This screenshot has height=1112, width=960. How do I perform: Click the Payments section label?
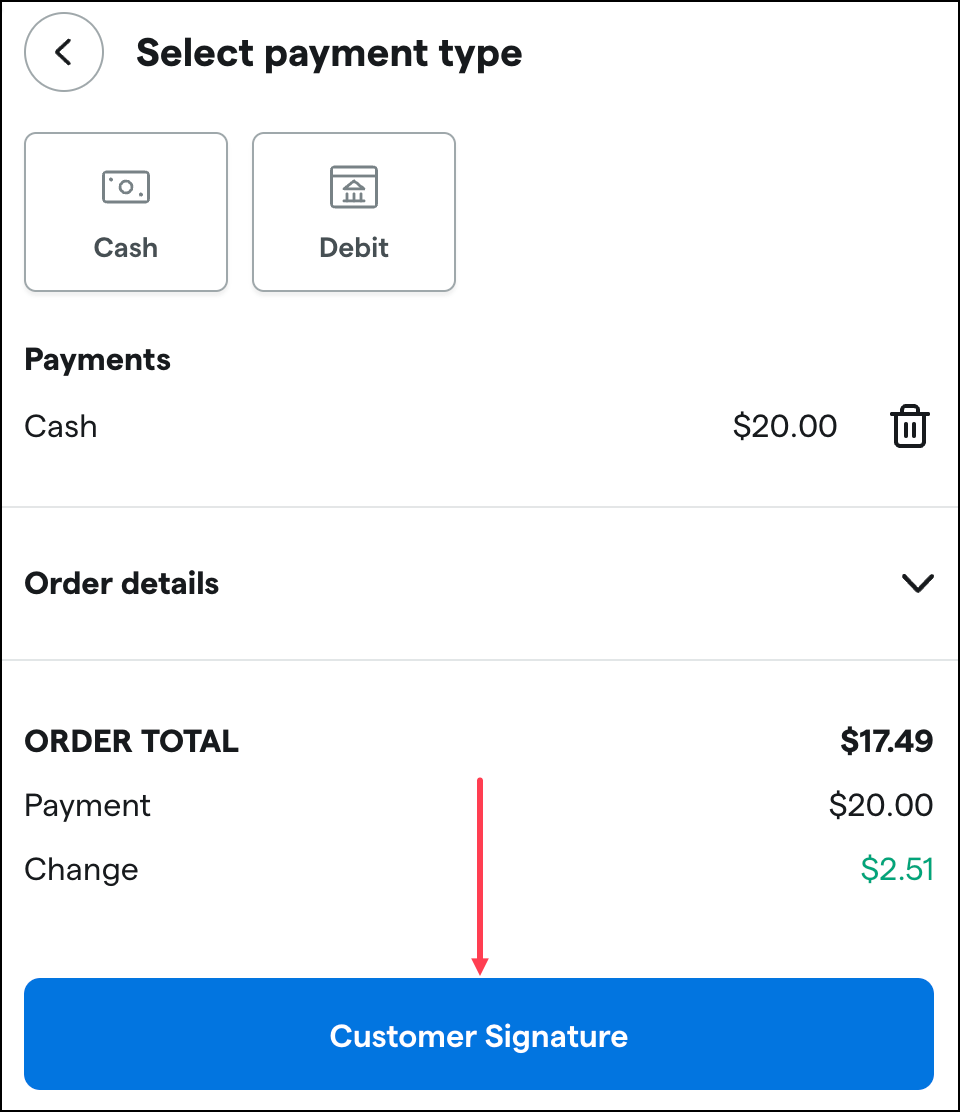97,360
